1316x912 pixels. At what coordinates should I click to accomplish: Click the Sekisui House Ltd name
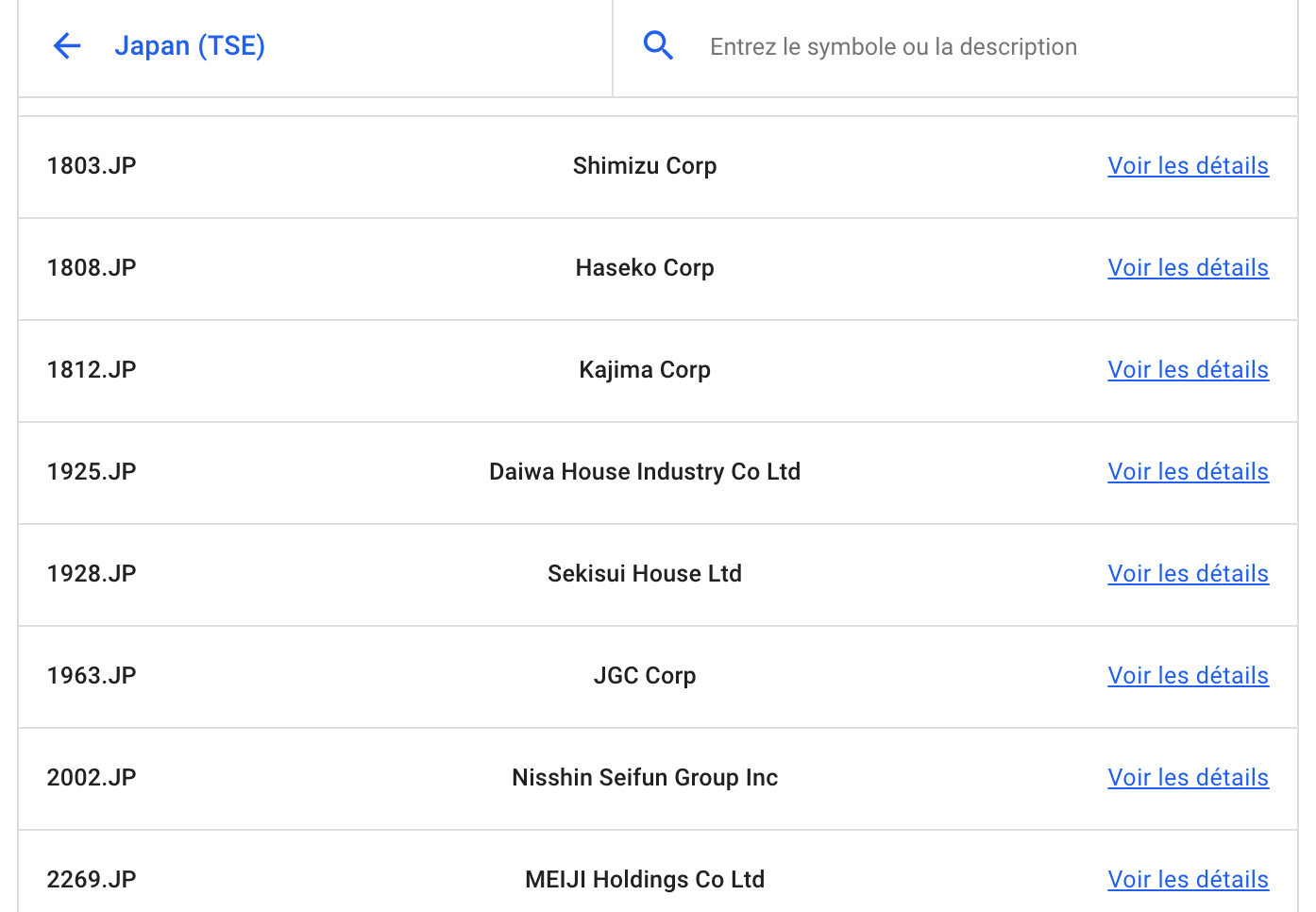[645, 573]
